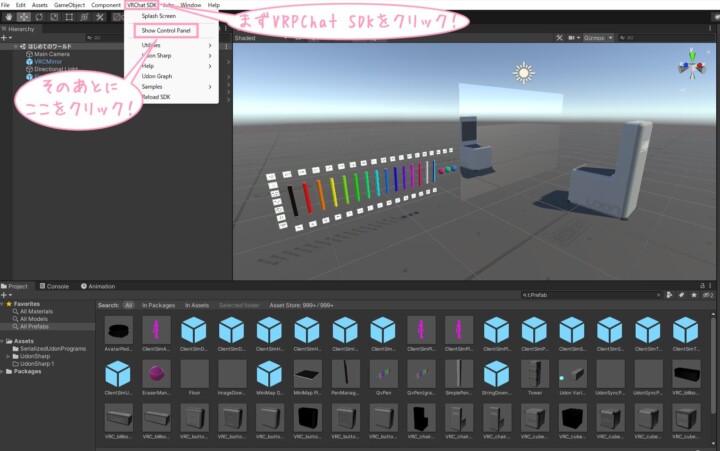Open the GameObject menu
720x451 pixels.
tap(69, 5)
